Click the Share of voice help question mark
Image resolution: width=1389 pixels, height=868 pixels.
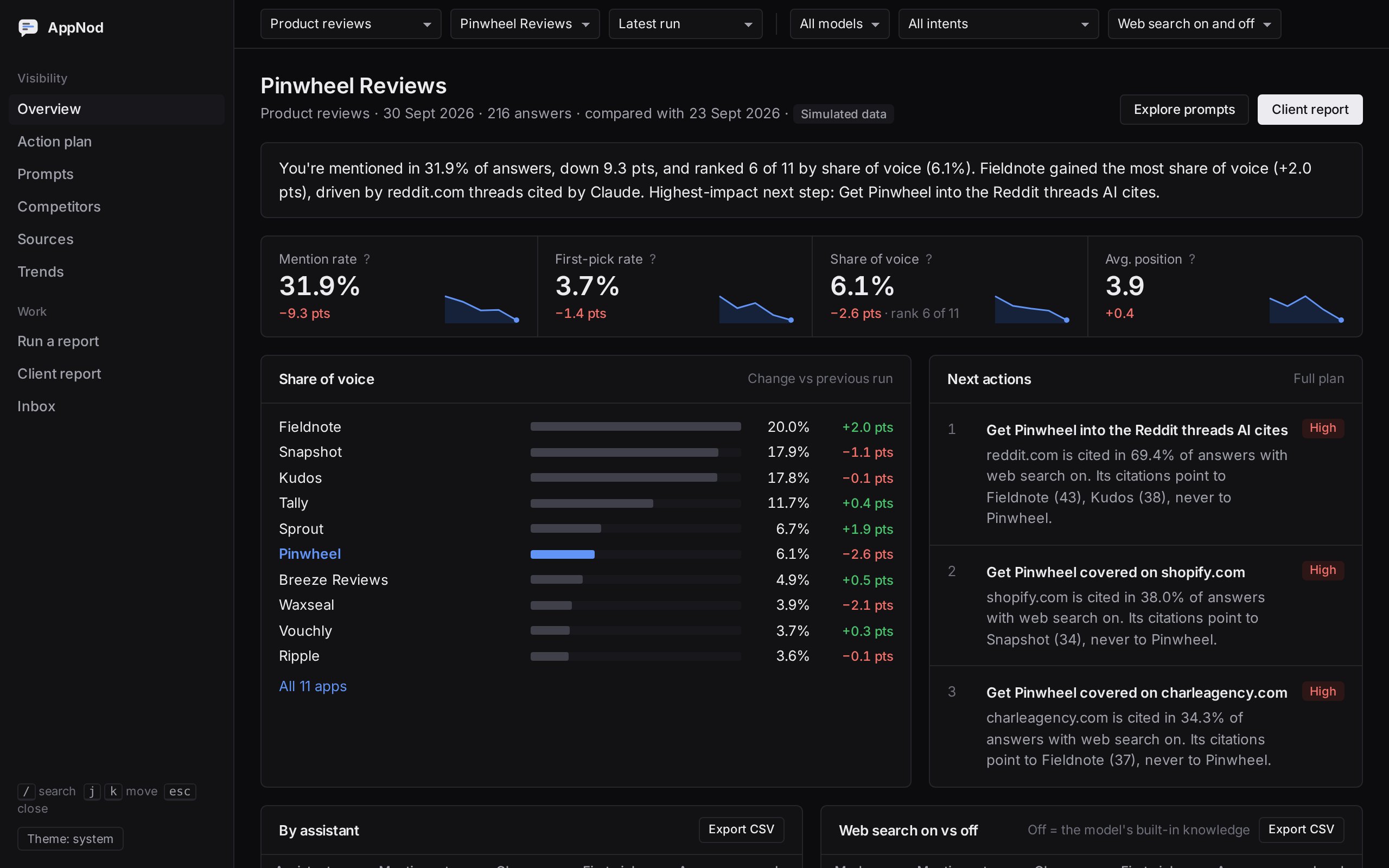[x=929, y=259]
